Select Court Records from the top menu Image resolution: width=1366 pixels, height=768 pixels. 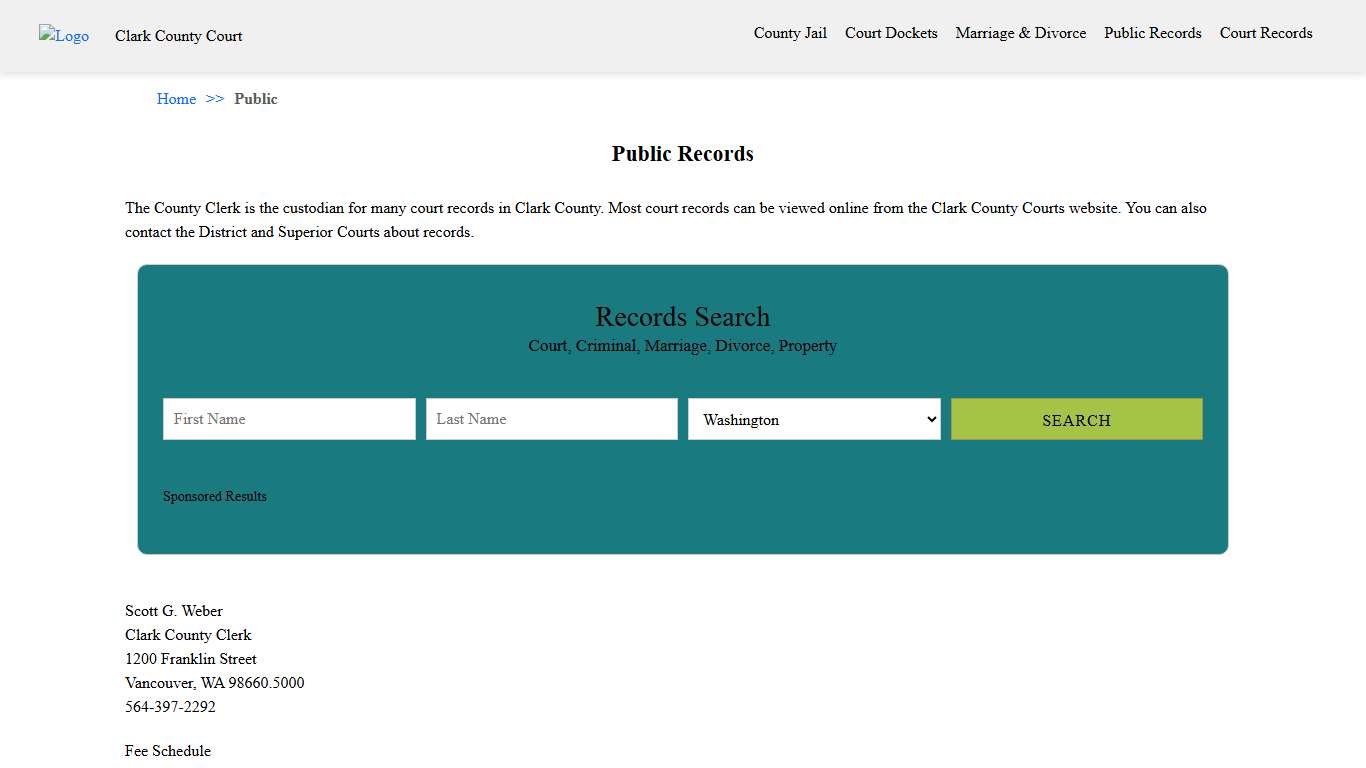coord(1265,33)
